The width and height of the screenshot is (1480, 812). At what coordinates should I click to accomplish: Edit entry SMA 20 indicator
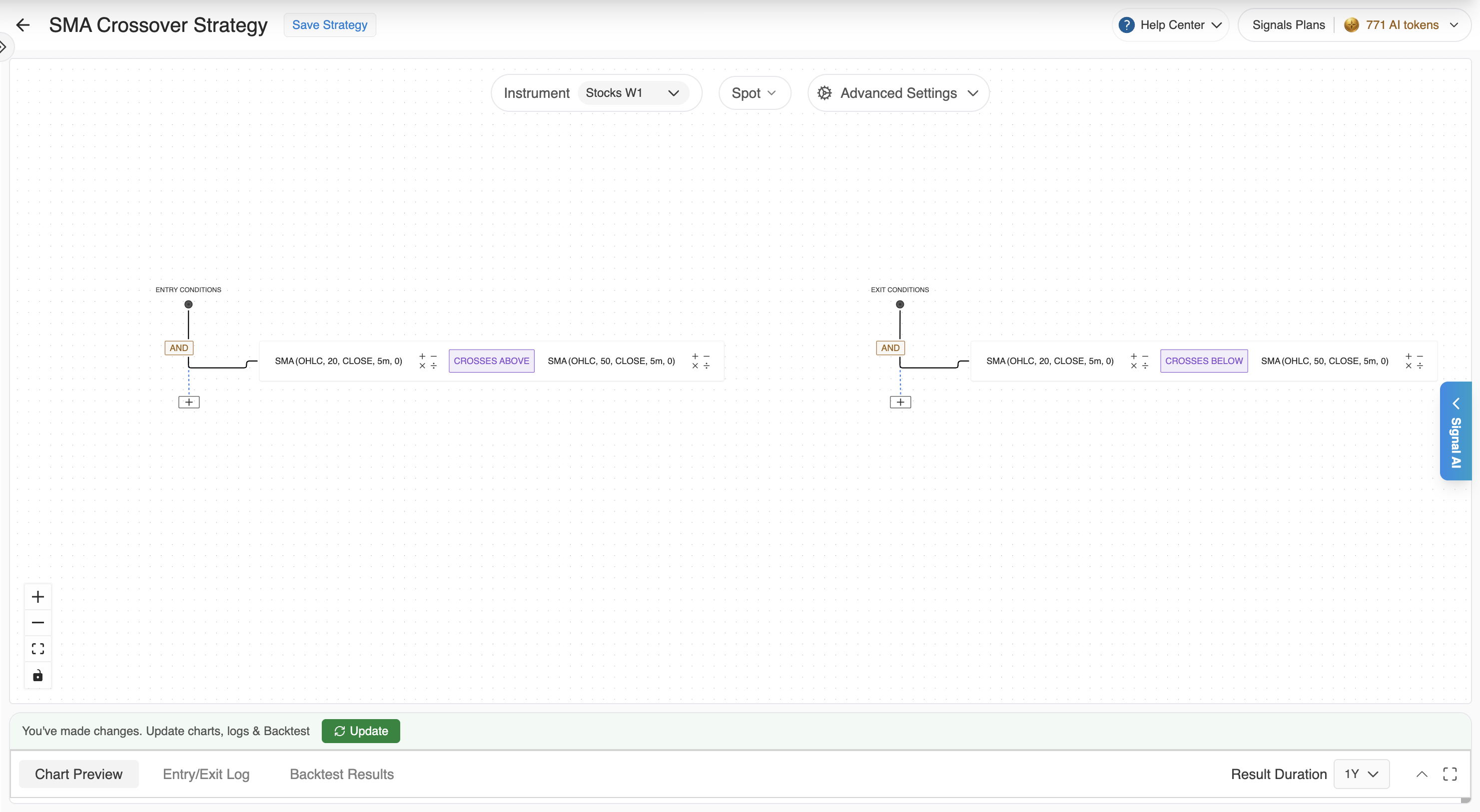pyautogui.click(x=338, y=361)
